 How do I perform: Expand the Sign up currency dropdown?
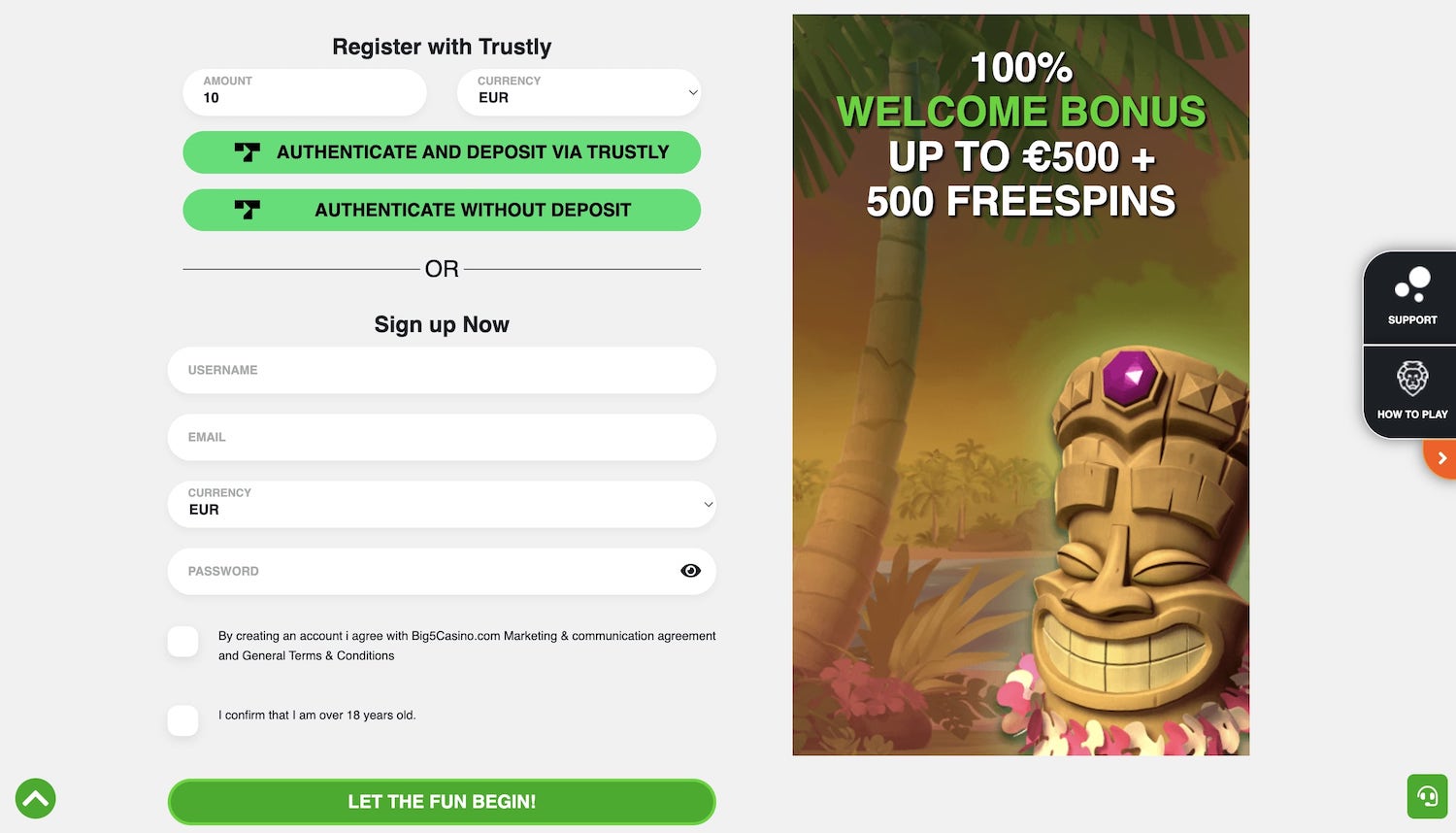tap(442, 504)
